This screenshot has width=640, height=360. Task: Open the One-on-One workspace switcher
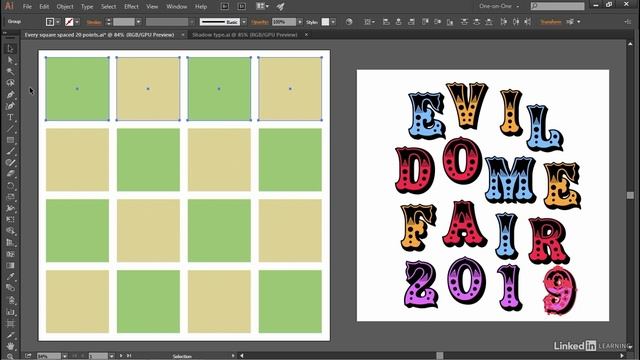499,6
